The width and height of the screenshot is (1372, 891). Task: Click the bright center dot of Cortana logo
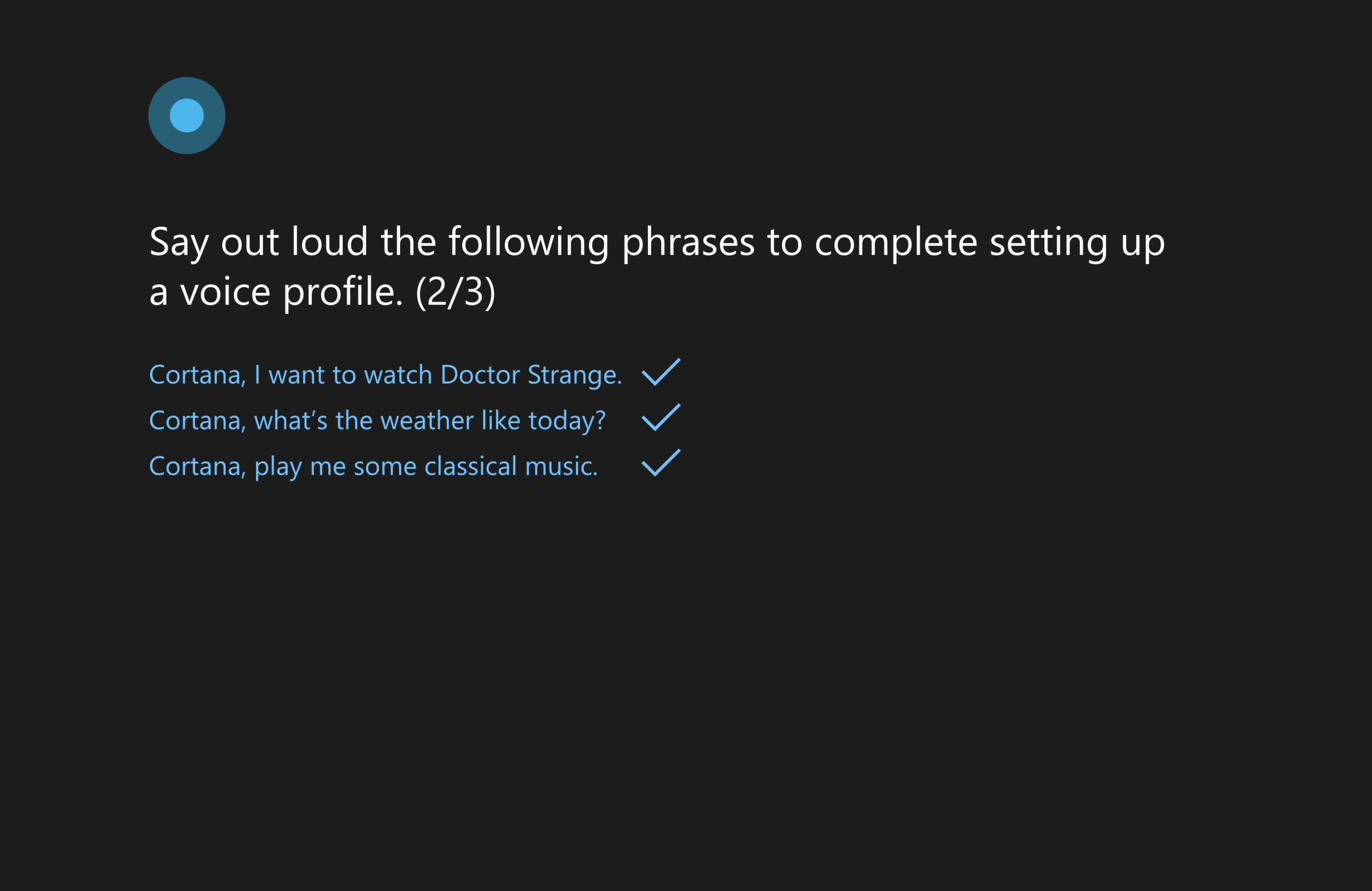[187, 115]
